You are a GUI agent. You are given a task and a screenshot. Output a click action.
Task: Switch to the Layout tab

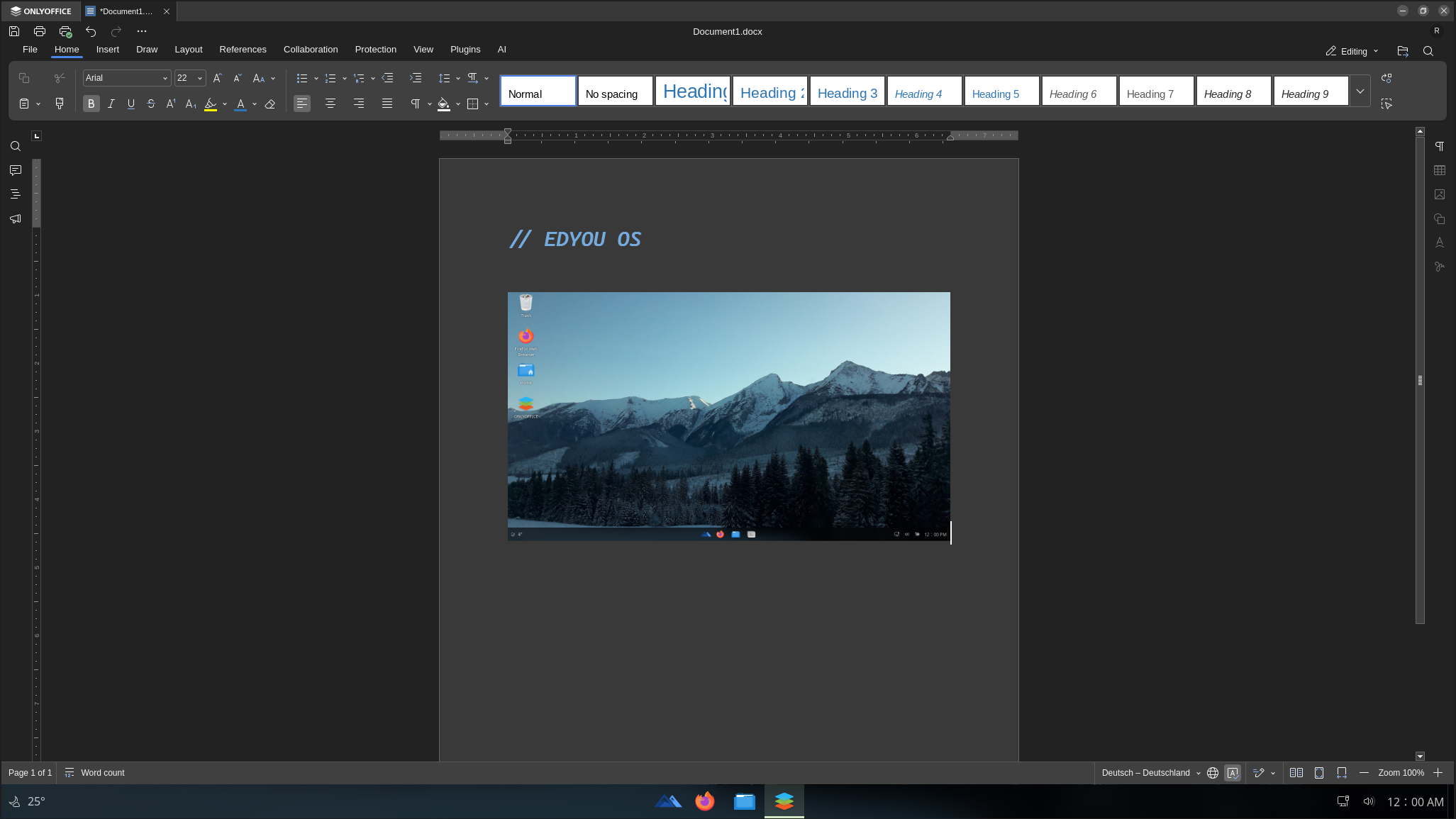click(189, 50)
